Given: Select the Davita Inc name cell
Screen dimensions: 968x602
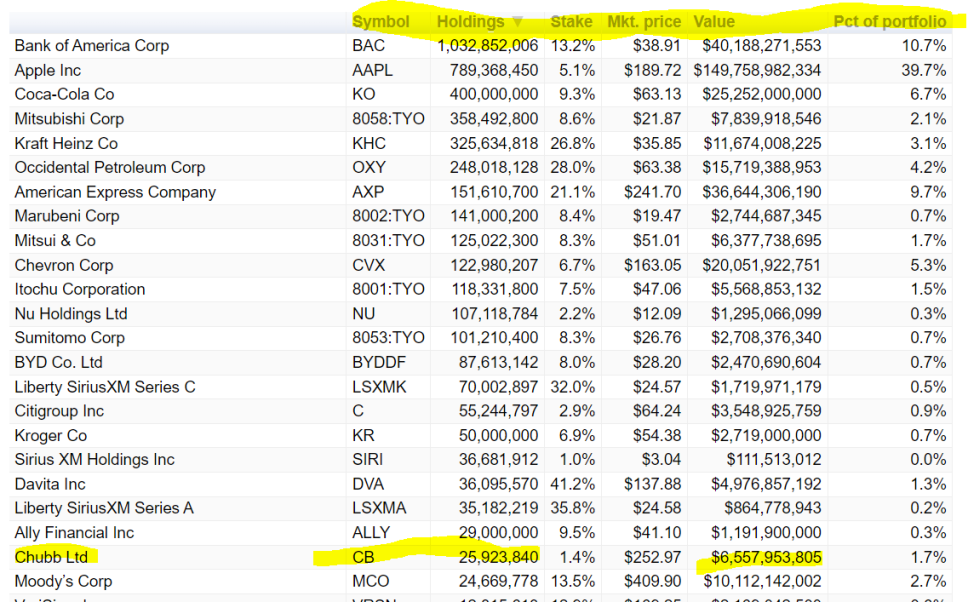Looking at the screenshot, I should tap(50, 484).
